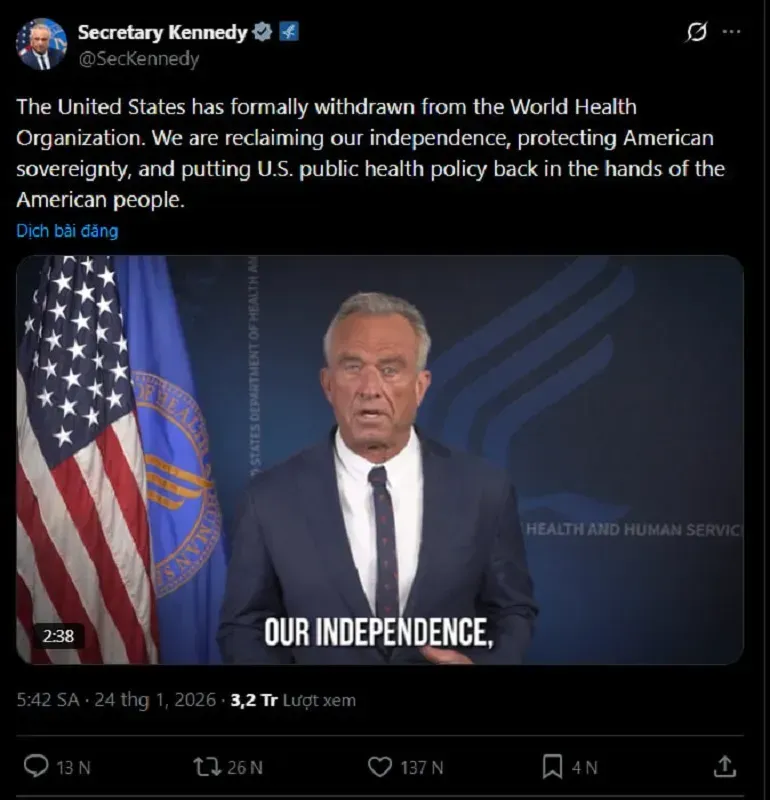Click the blue verified checkmark badge
The image size is (770, 800).
pos(262,32)
